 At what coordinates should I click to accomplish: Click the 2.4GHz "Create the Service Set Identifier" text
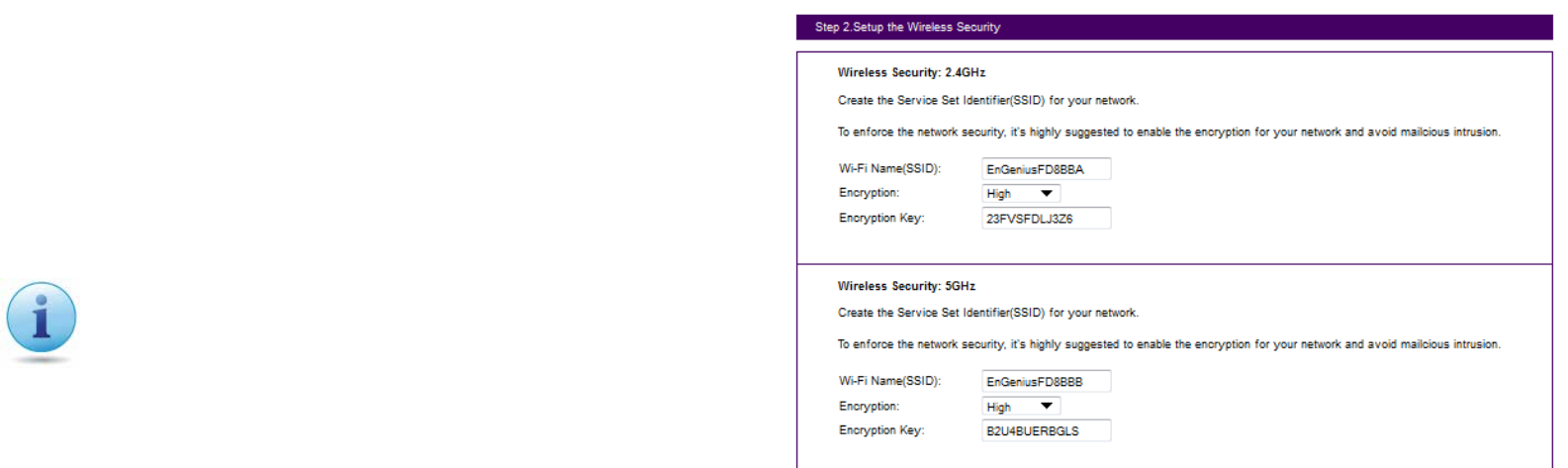pos(987,101)
